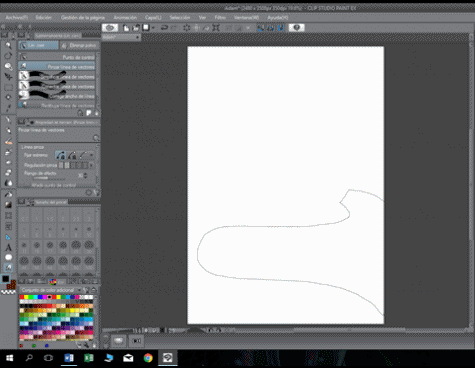Select the Move layer tool
Screen dimensions: 475x368
pos(8,76)
